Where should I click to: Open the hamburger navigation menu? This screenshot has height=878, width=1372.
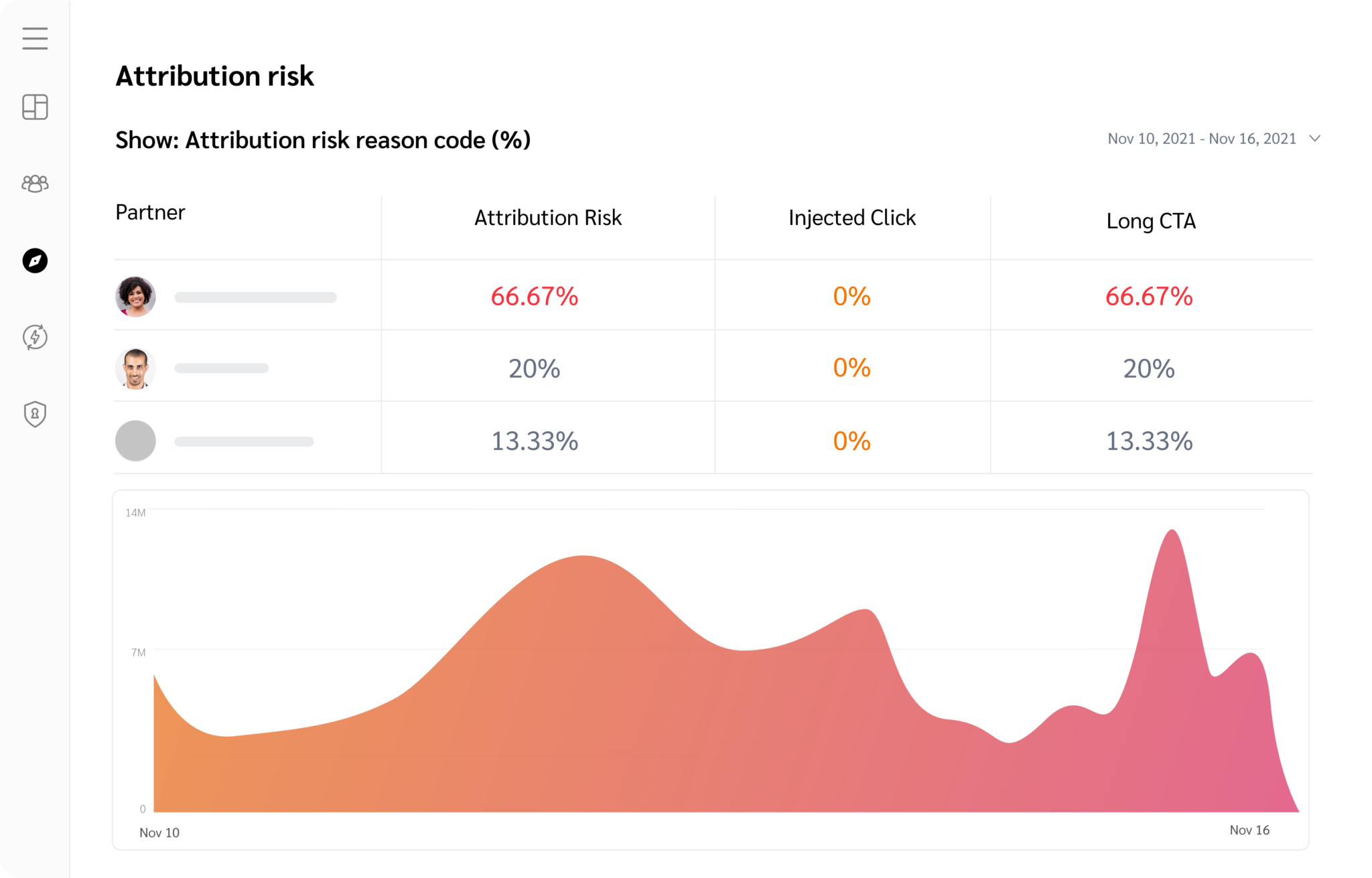coord(35,39)
